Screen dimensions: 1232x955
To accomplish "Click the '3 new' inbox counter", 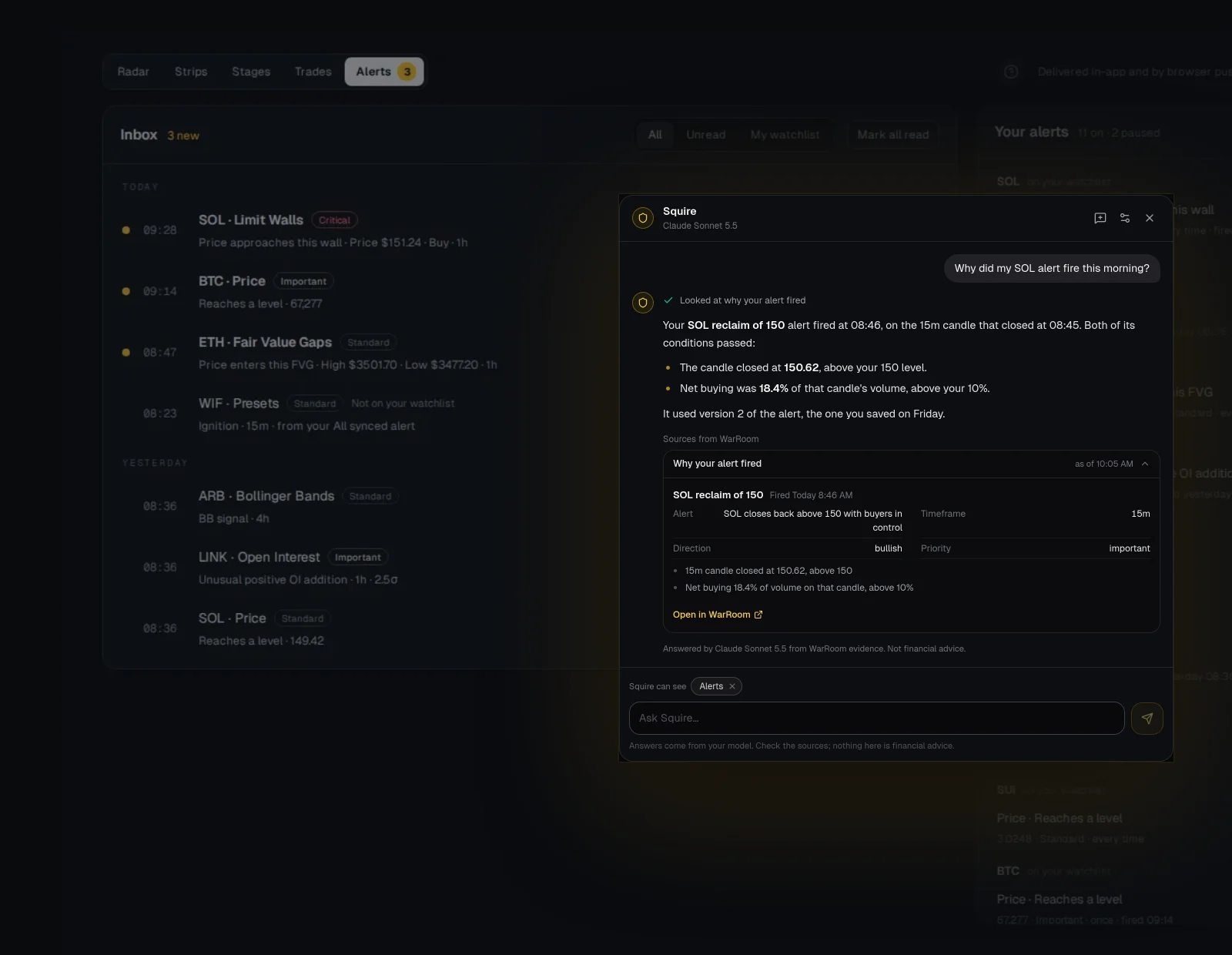I will (x=183, y=136).
